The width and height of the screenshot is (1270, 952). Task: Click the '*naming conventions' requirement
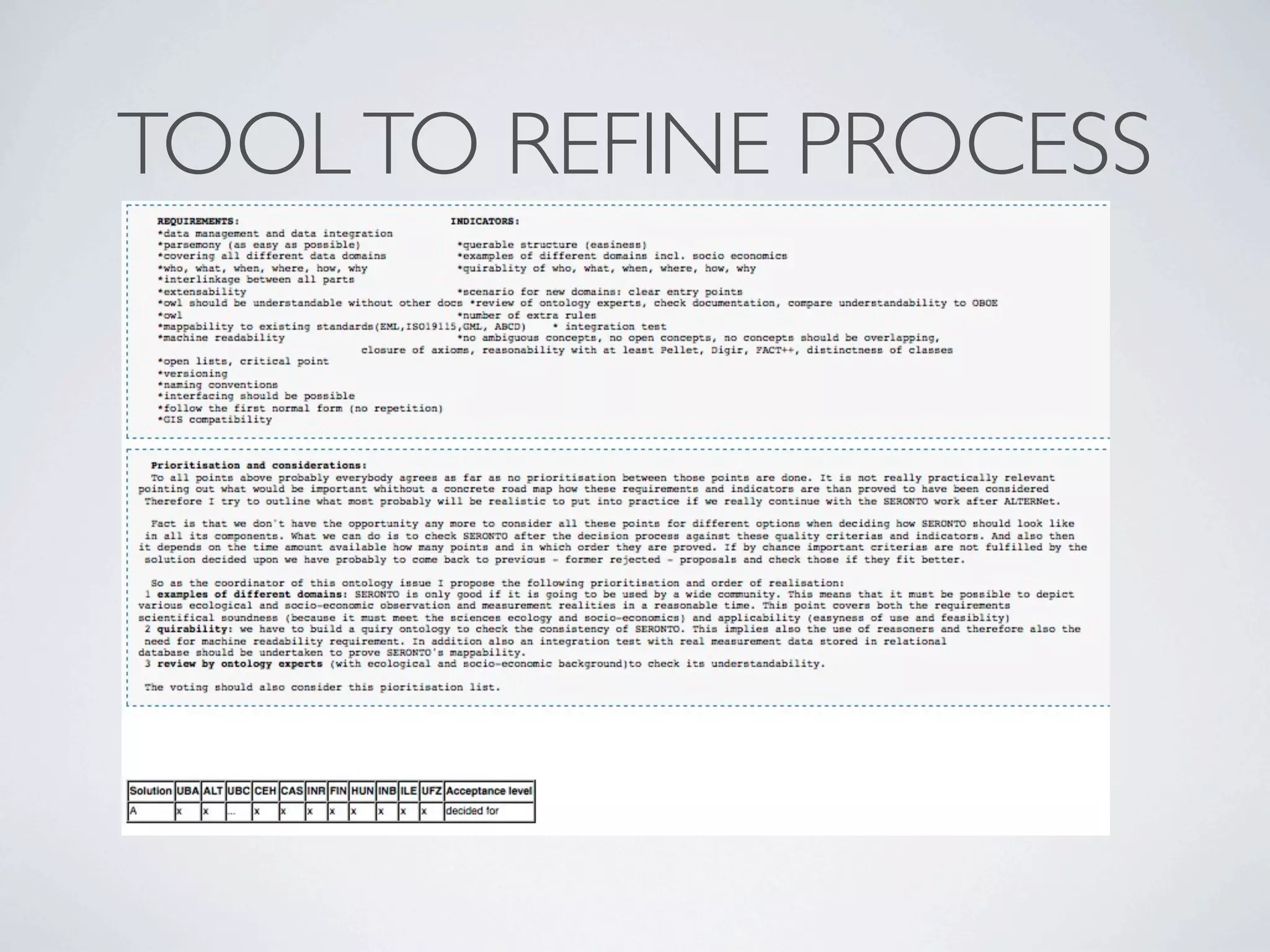click(x=218, y=384)
